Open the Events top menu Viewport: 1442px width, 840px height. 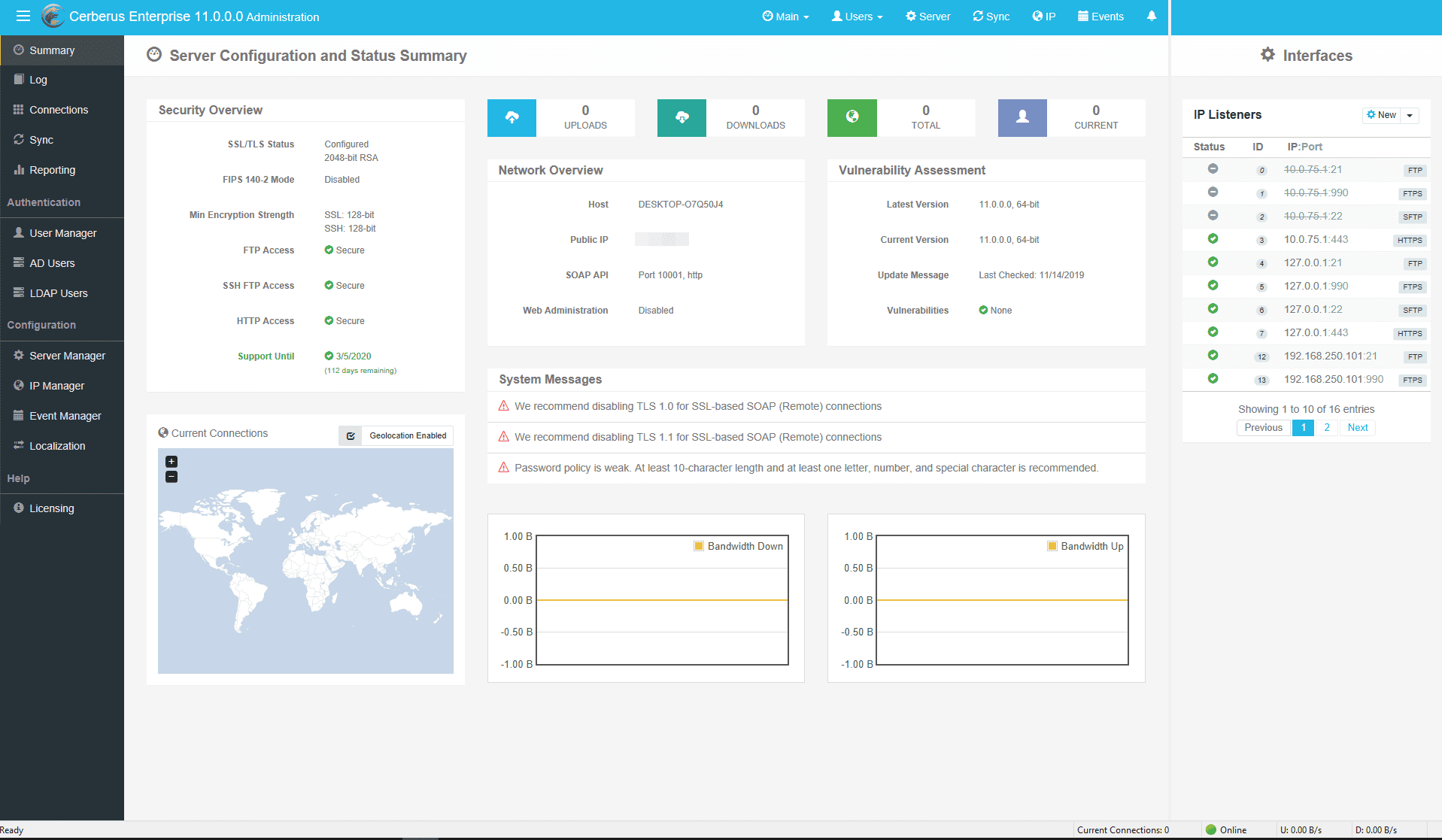pyautogui.click(x=1100, y=17)
